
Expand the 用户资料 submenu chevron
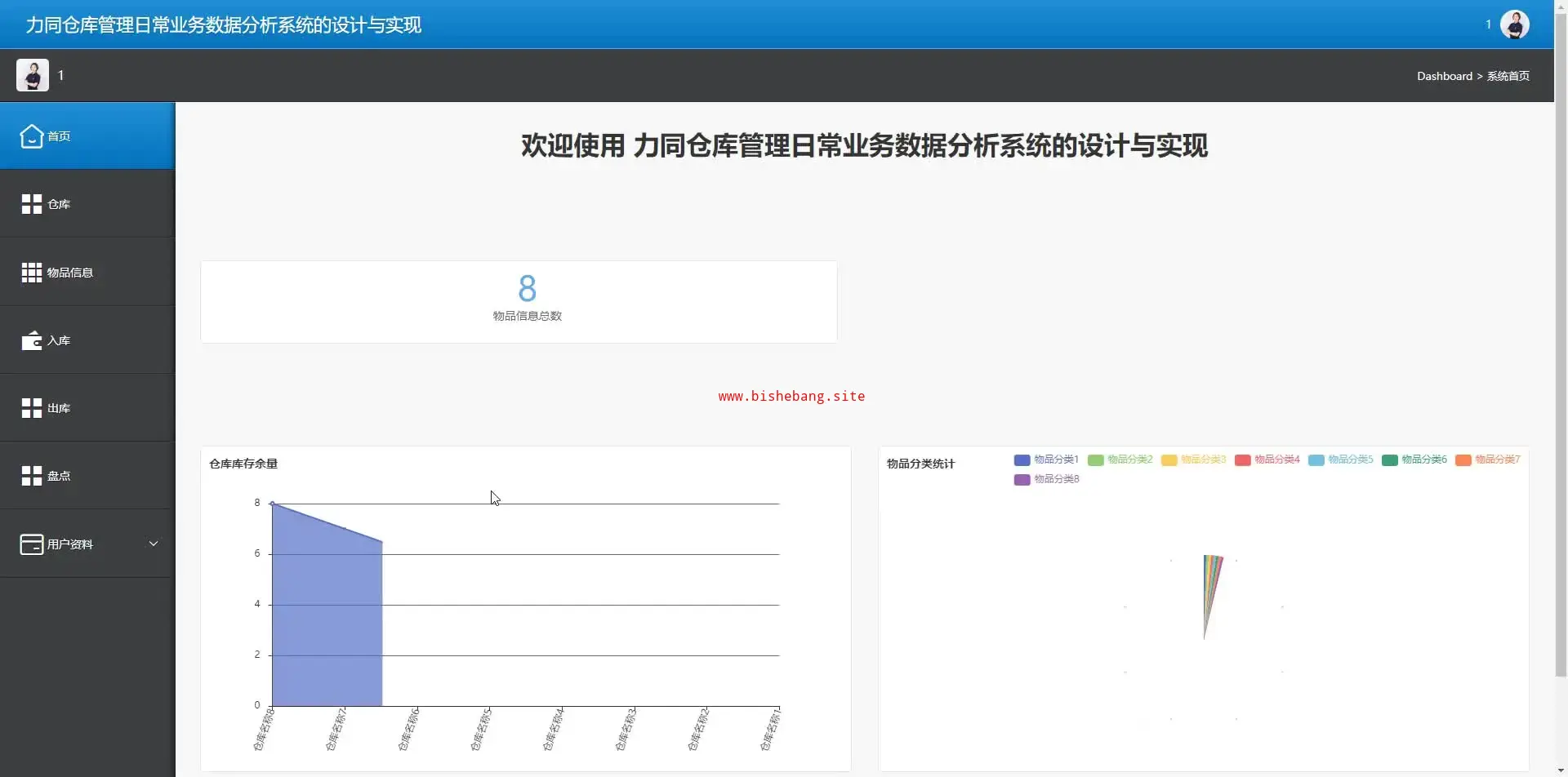coord(153,544)
